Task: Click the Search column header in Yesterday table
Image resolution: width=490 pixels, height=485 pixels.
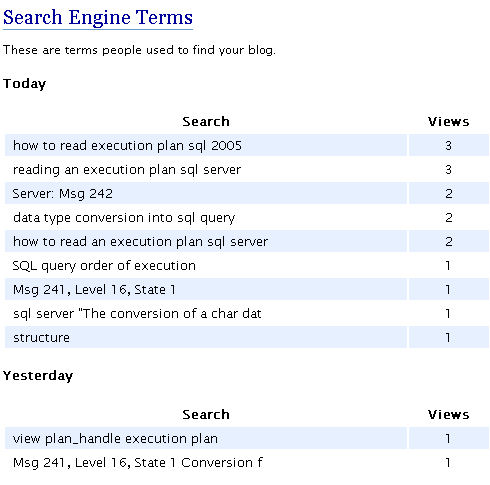Action: pos(206,415)
